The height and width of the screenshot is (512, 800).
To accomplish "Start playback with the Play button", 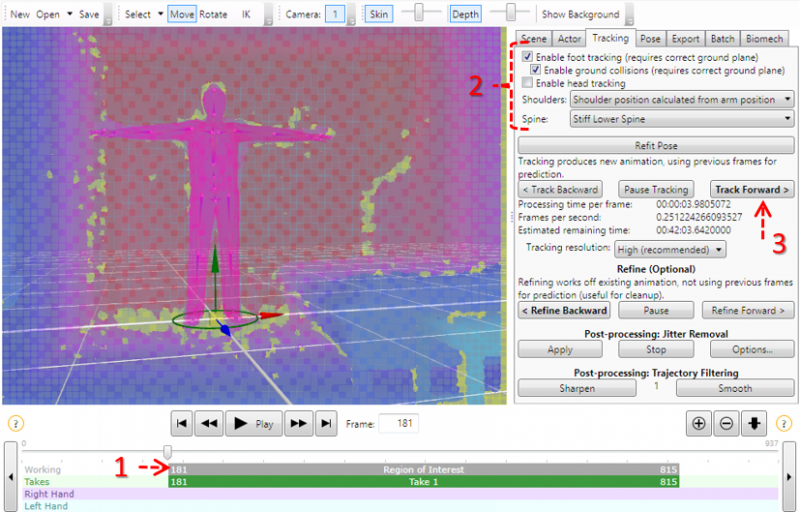I will pos(254,423).
